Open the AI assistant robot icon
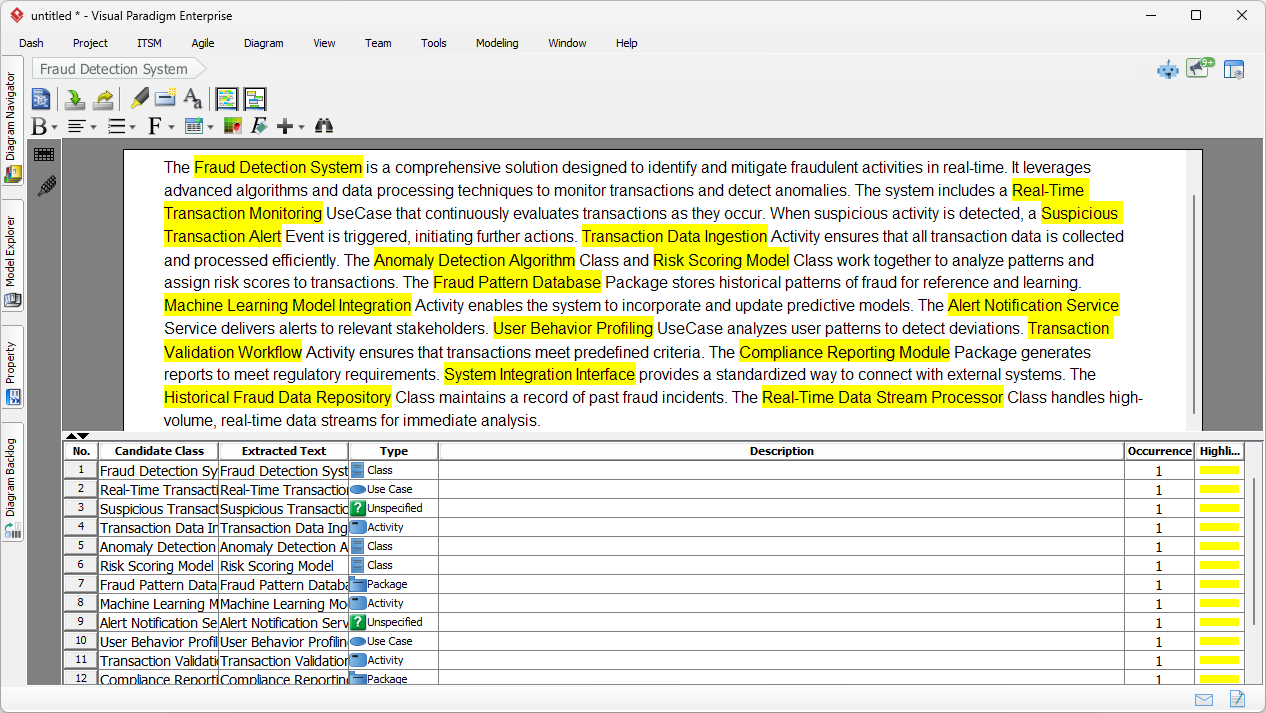Image resolution: width=1266 pixels, height=713 pixels. pyautogui.click(x=1167, y=69)
